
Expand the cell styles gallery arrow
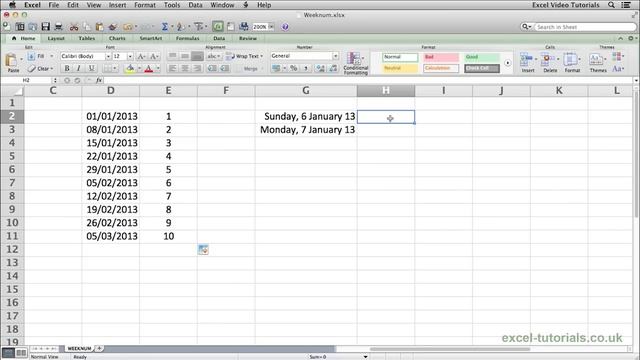point(507,63)
